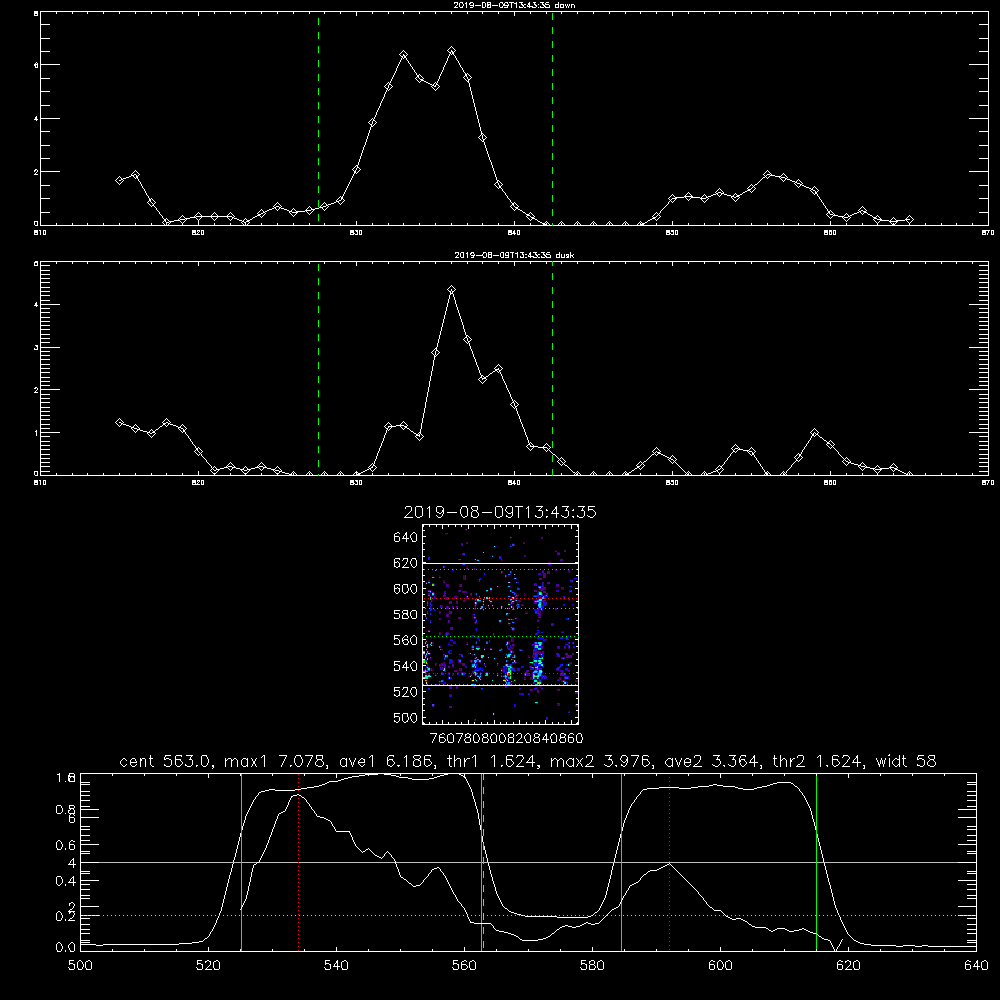Select last diamond data point of dawn curve

[909, 219]
